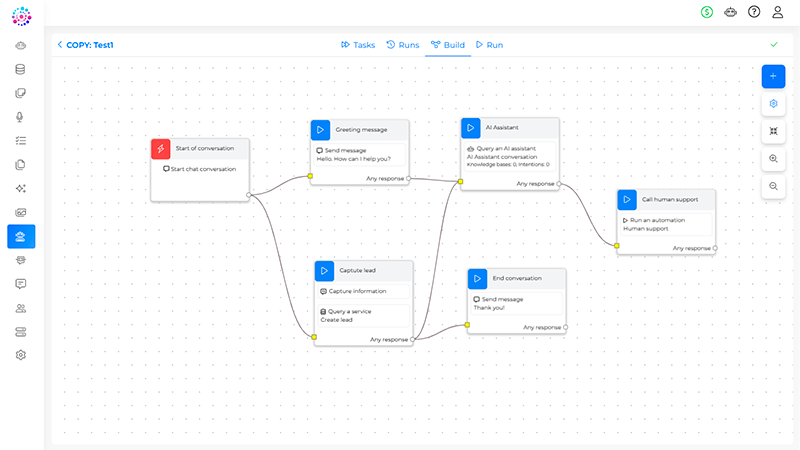800x450 pixels.
Task: Click the COPY: Test1 title
Action: tap(90, 45)
